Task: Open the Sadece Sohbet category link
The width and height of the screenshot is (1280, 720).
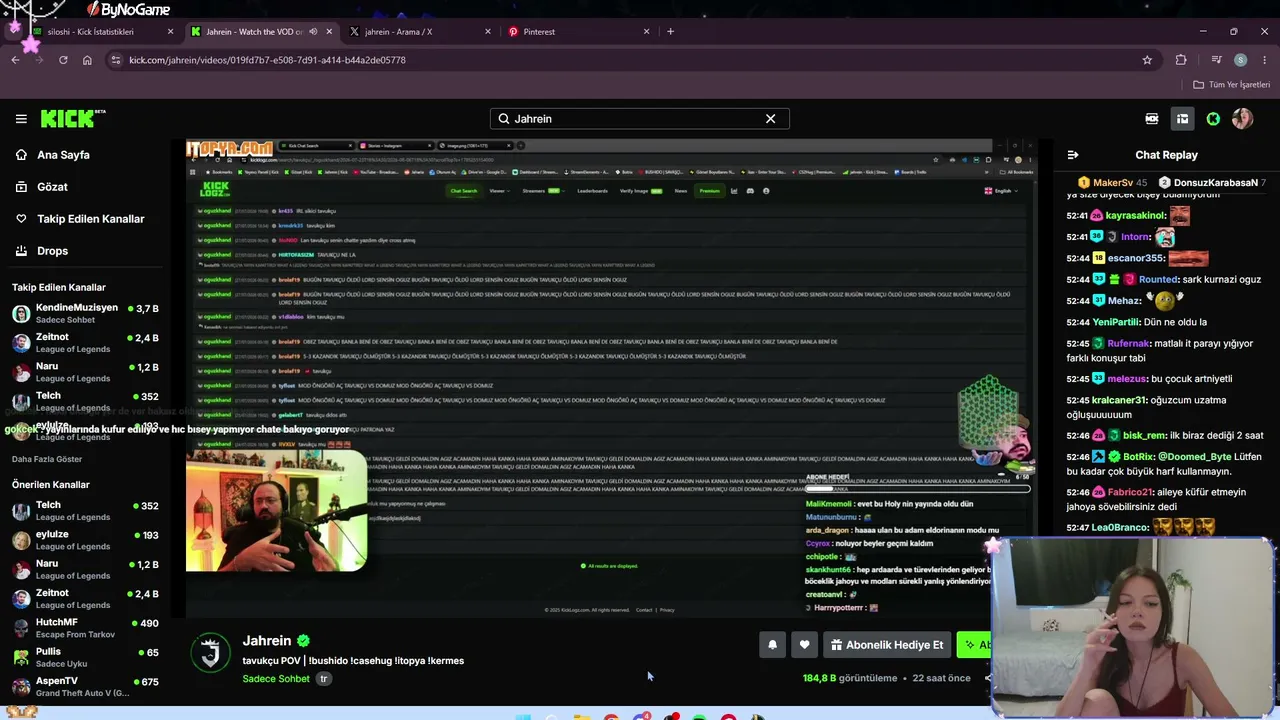Action: pyautogui.click(x=276, y=679)
